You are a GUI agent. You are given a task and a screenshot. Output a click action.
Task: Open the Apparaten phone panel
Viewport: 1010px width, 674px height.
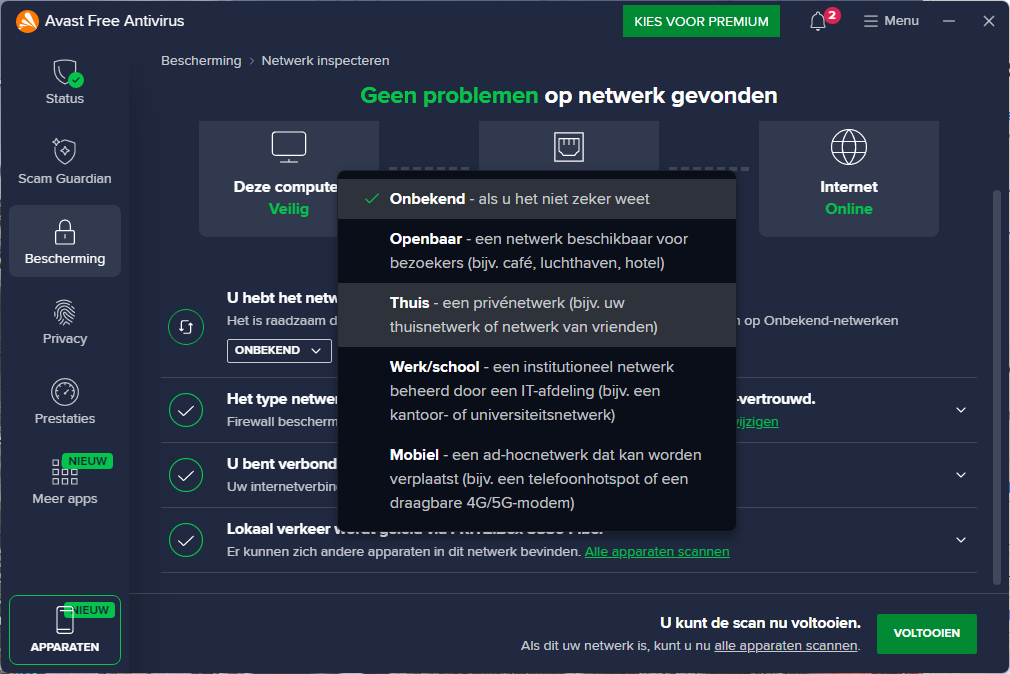(64, 630)
